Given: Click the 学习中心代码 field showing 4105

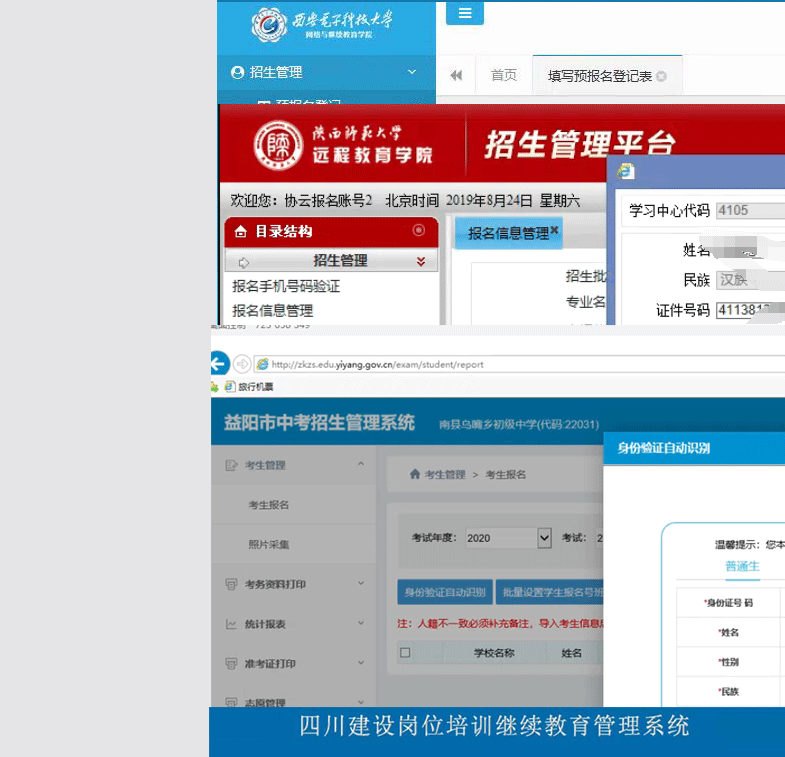Looking at the screenshot, I should [750, 210].
